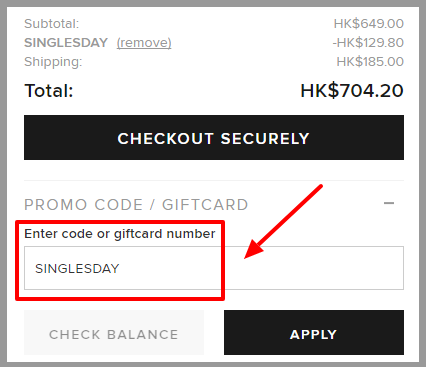Click the bold Total label
This screenshot has height=367, width=426.
click(x=49, y=91)
